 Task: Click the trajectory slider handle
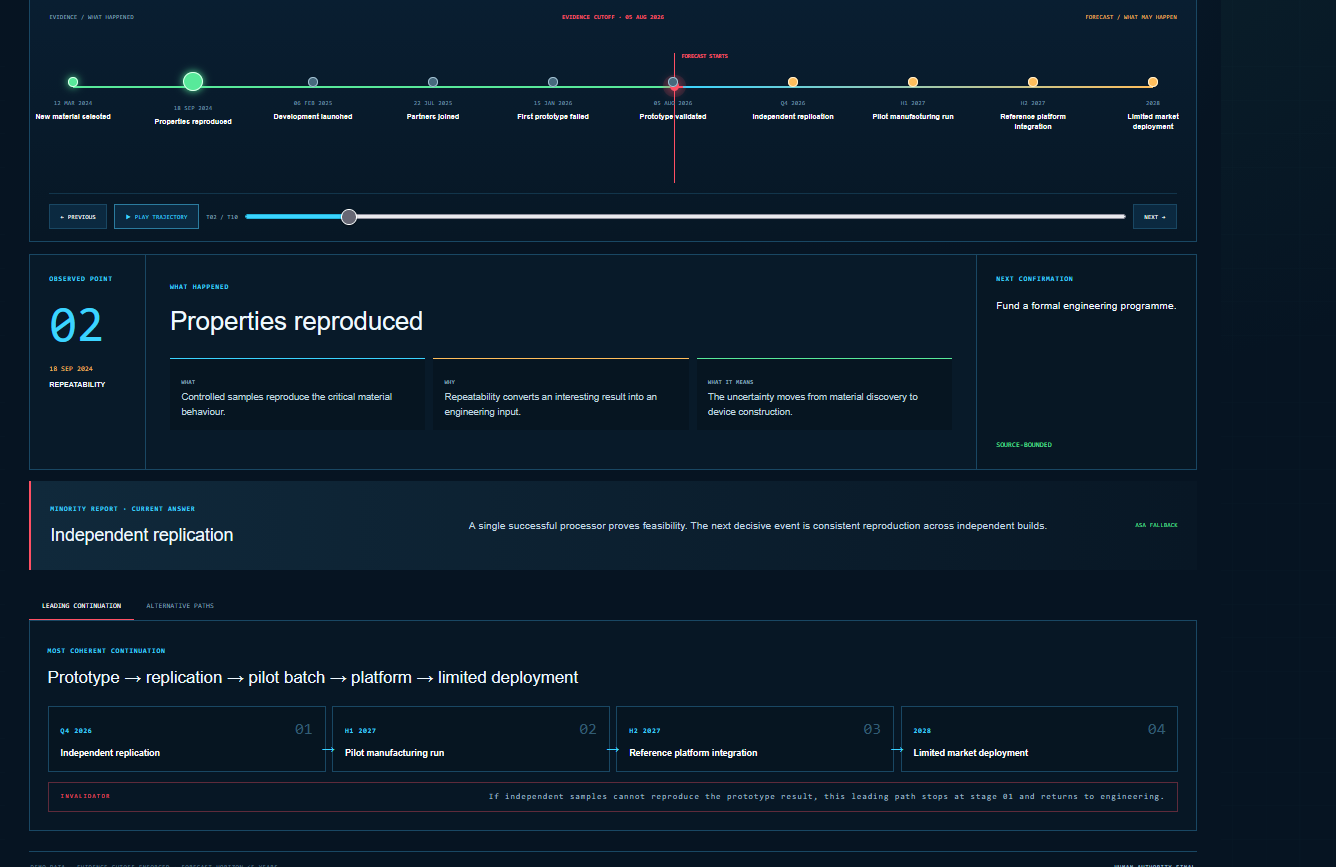(x=349, y=216)
